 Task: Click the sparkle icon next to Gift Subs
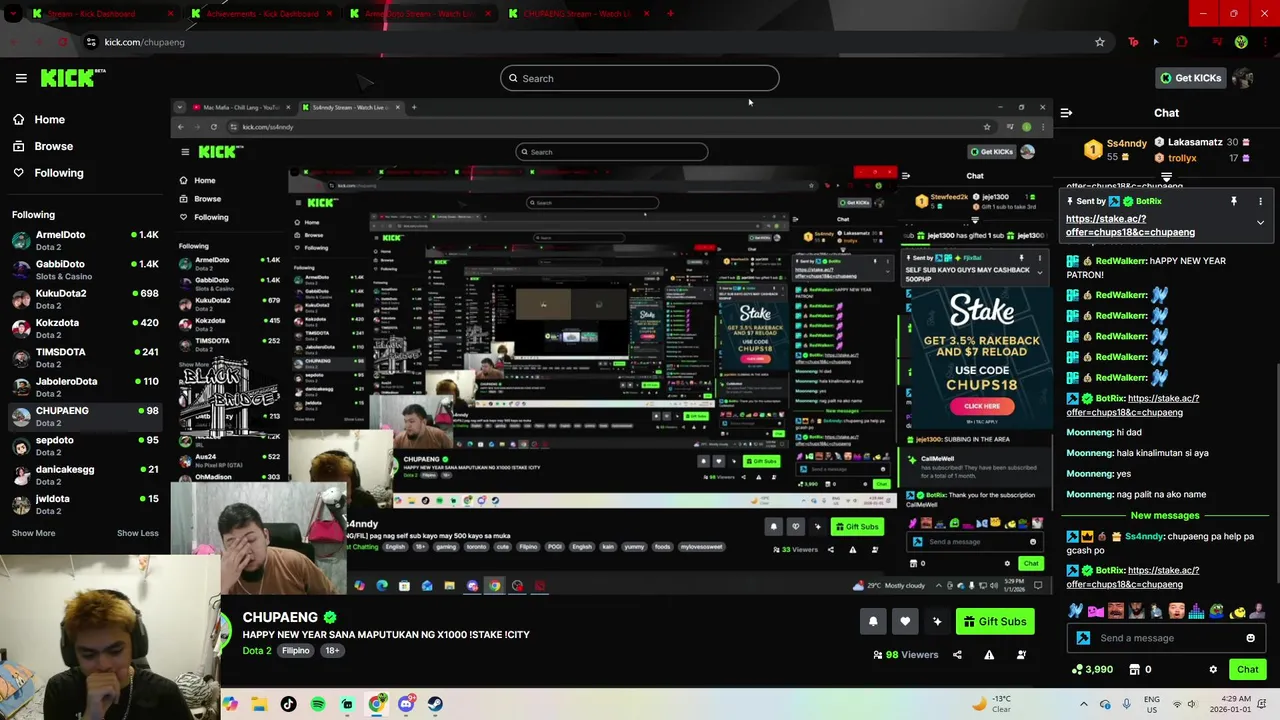click(937, 621)
